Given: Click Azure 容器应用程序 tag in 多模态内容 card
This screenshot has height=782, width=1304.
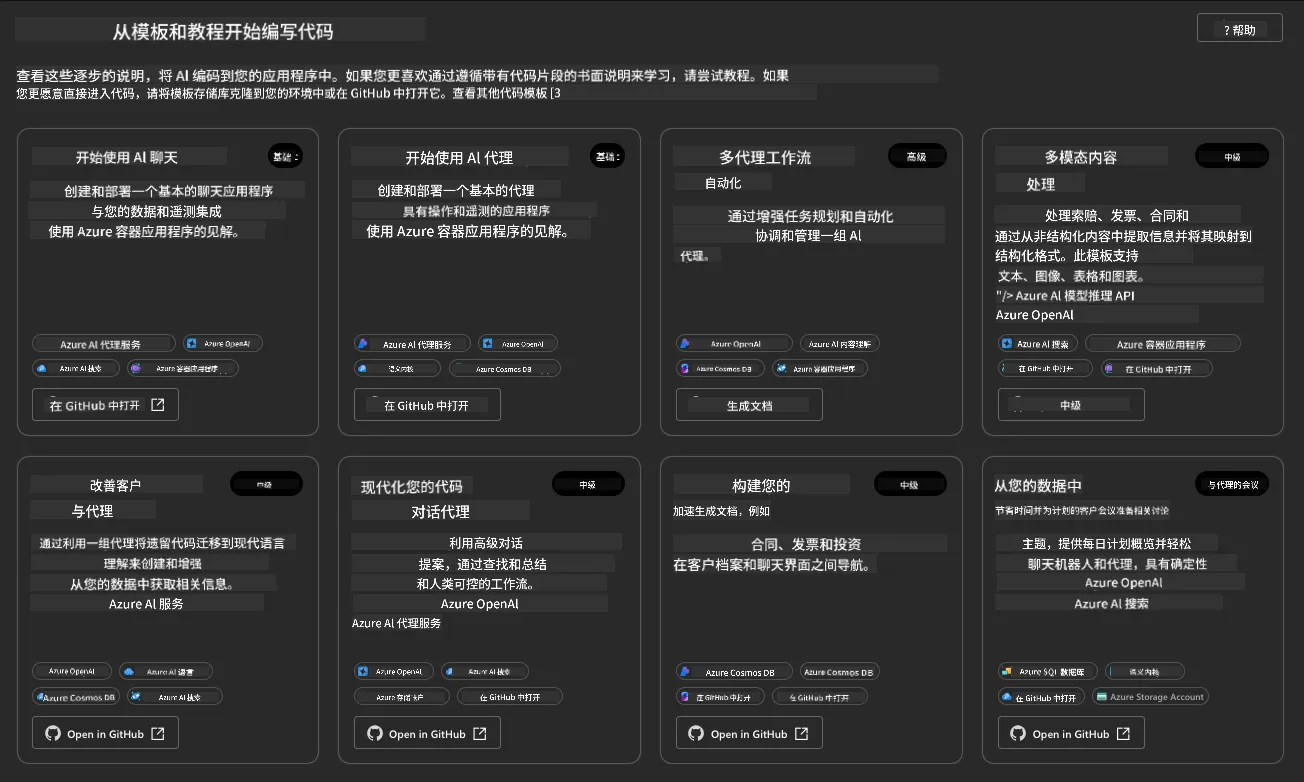Looking at the screenshot, I should pos(1162,343).
